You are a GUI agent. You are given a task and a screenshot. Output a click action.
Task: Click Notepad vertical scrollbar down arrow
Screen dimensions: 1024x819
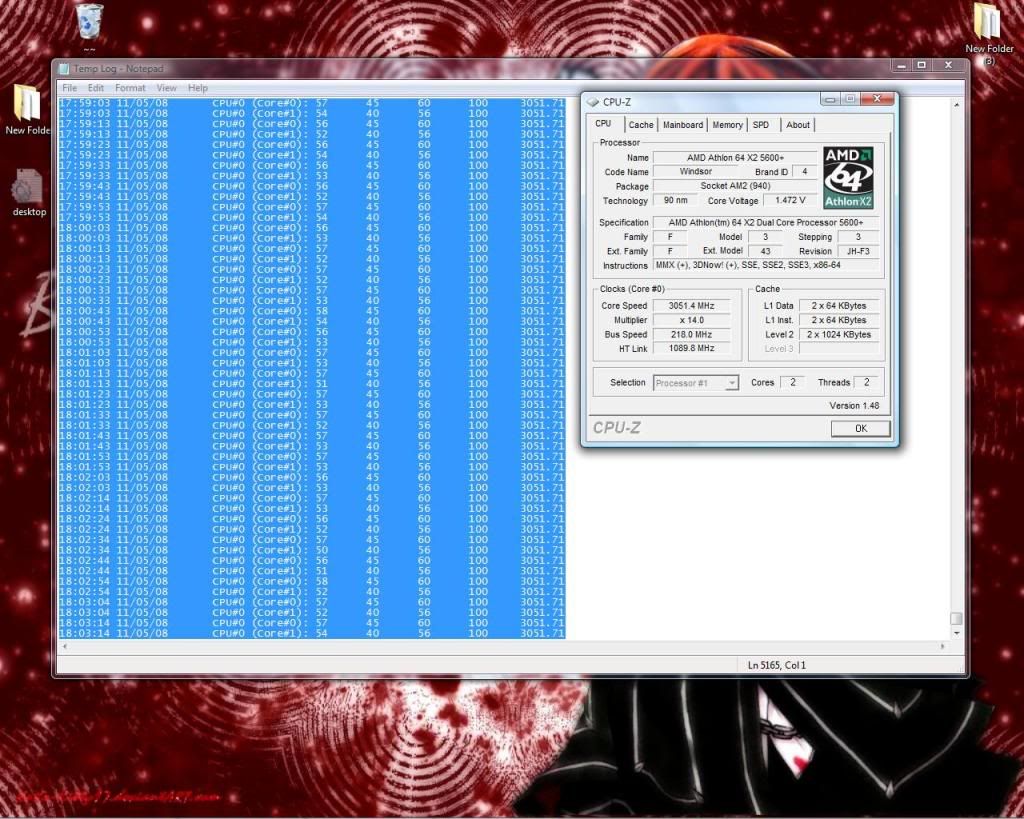tap(957, 633)
